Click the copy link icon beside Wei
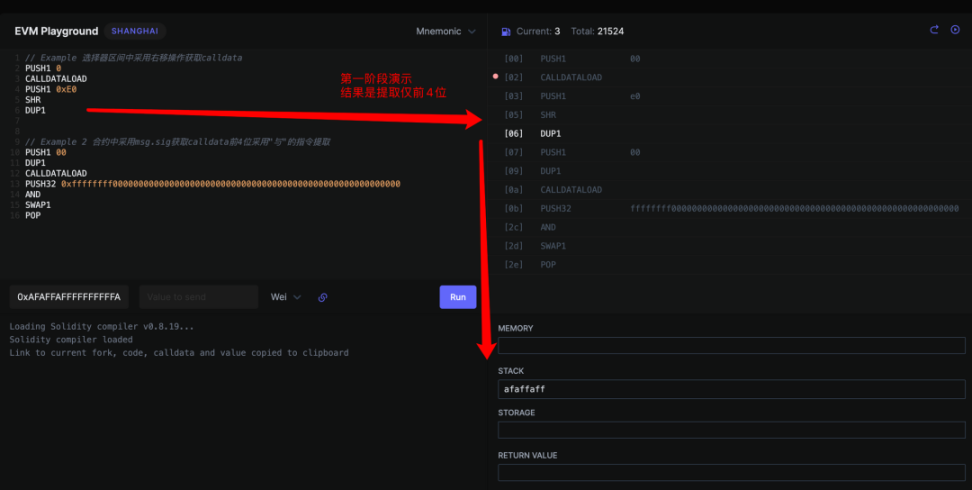 [322, 297]
